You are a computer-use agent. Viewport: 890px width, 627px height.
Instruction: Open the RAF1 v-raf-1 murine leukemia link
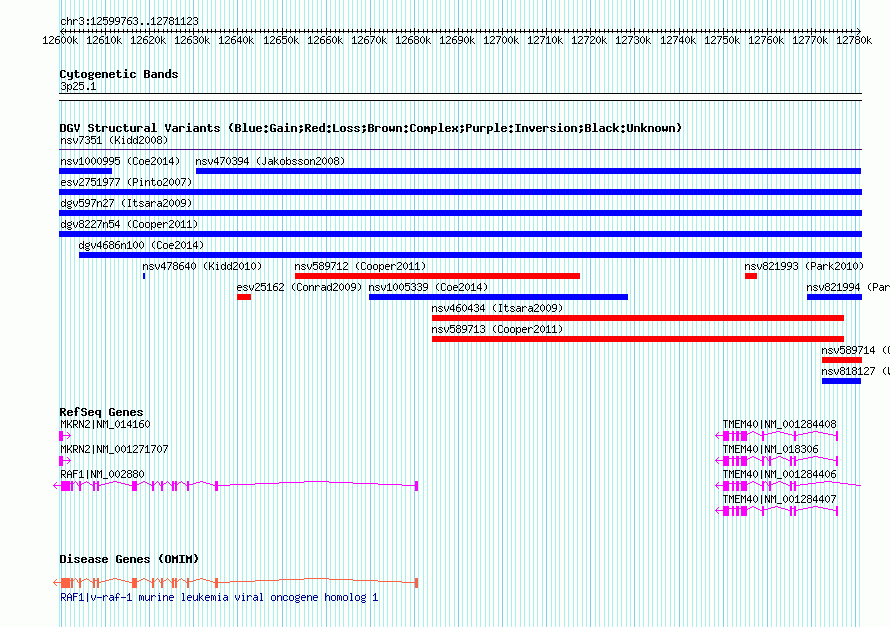(x=219, y=597)
